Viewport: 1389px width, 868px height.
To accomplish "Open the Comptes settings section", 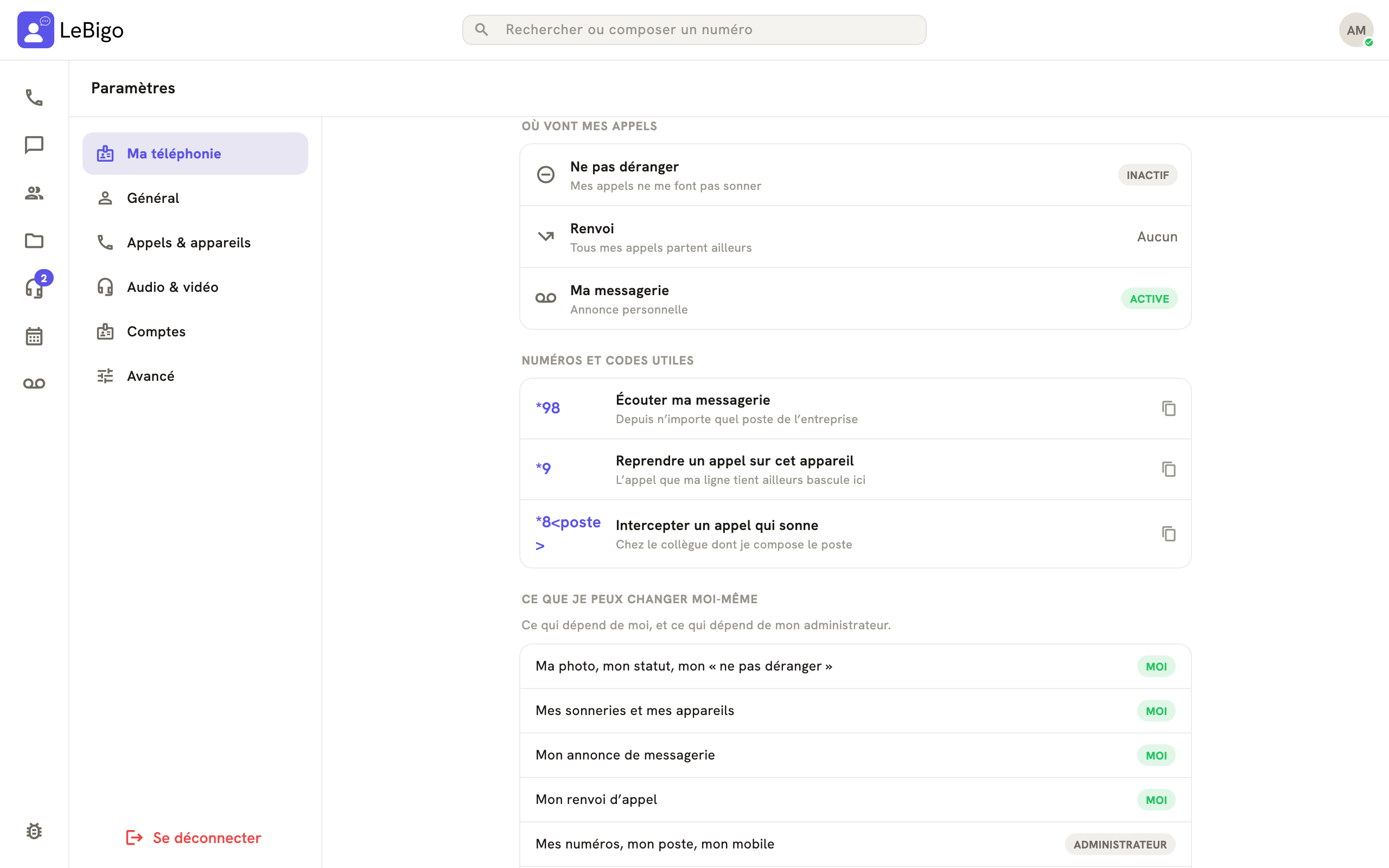I will coord(195,331).
